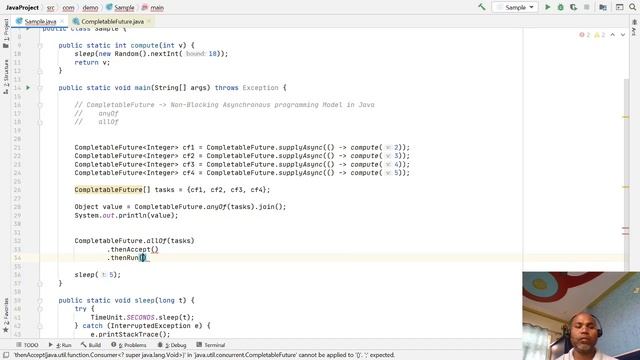
Task: Click on the cf1 supplyAsync declaration line
Action: pyautogui.click(x=242, y=147)
